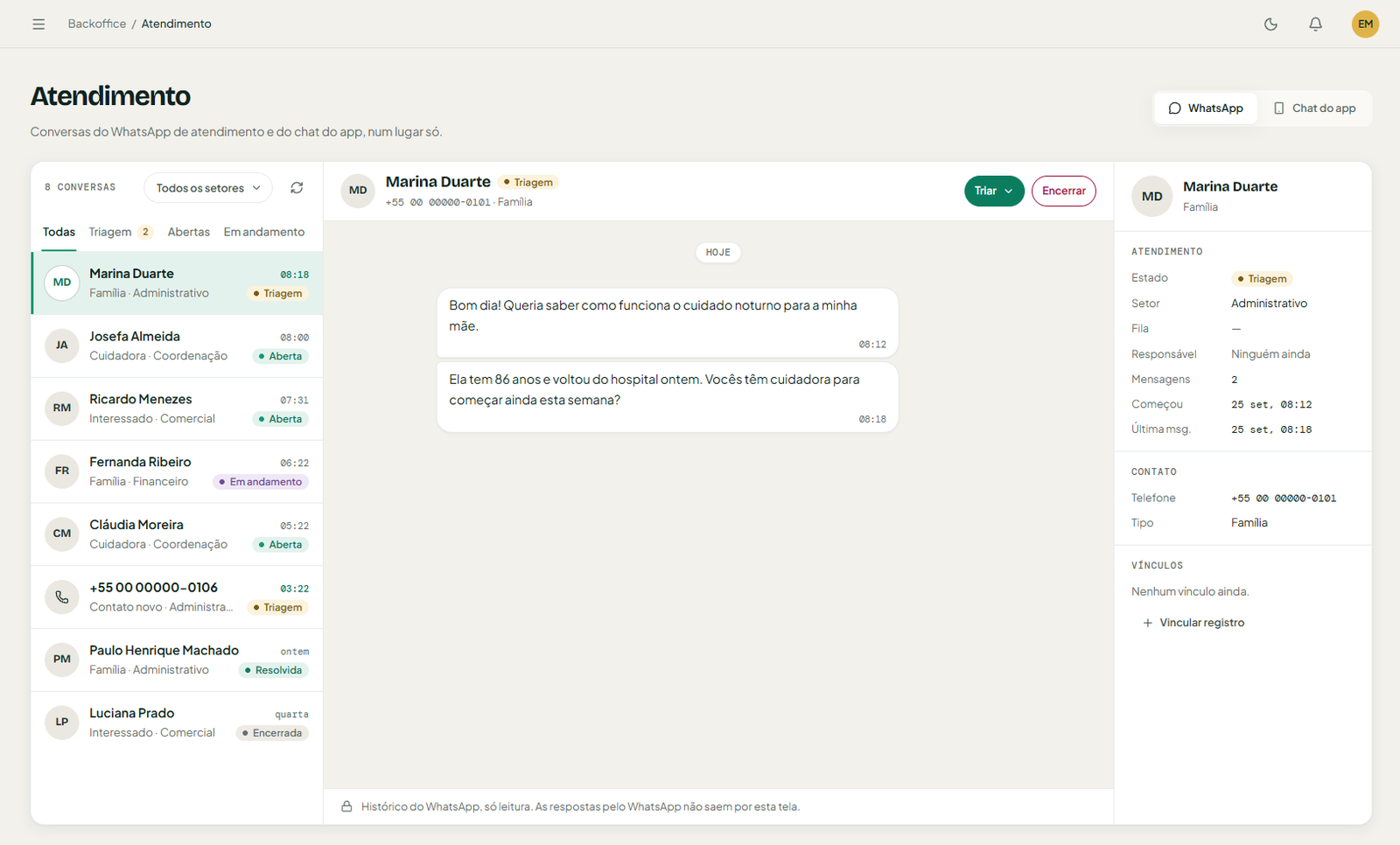Click the Triagem estado badge in details panel
1400x845 pixels.
1262,279
